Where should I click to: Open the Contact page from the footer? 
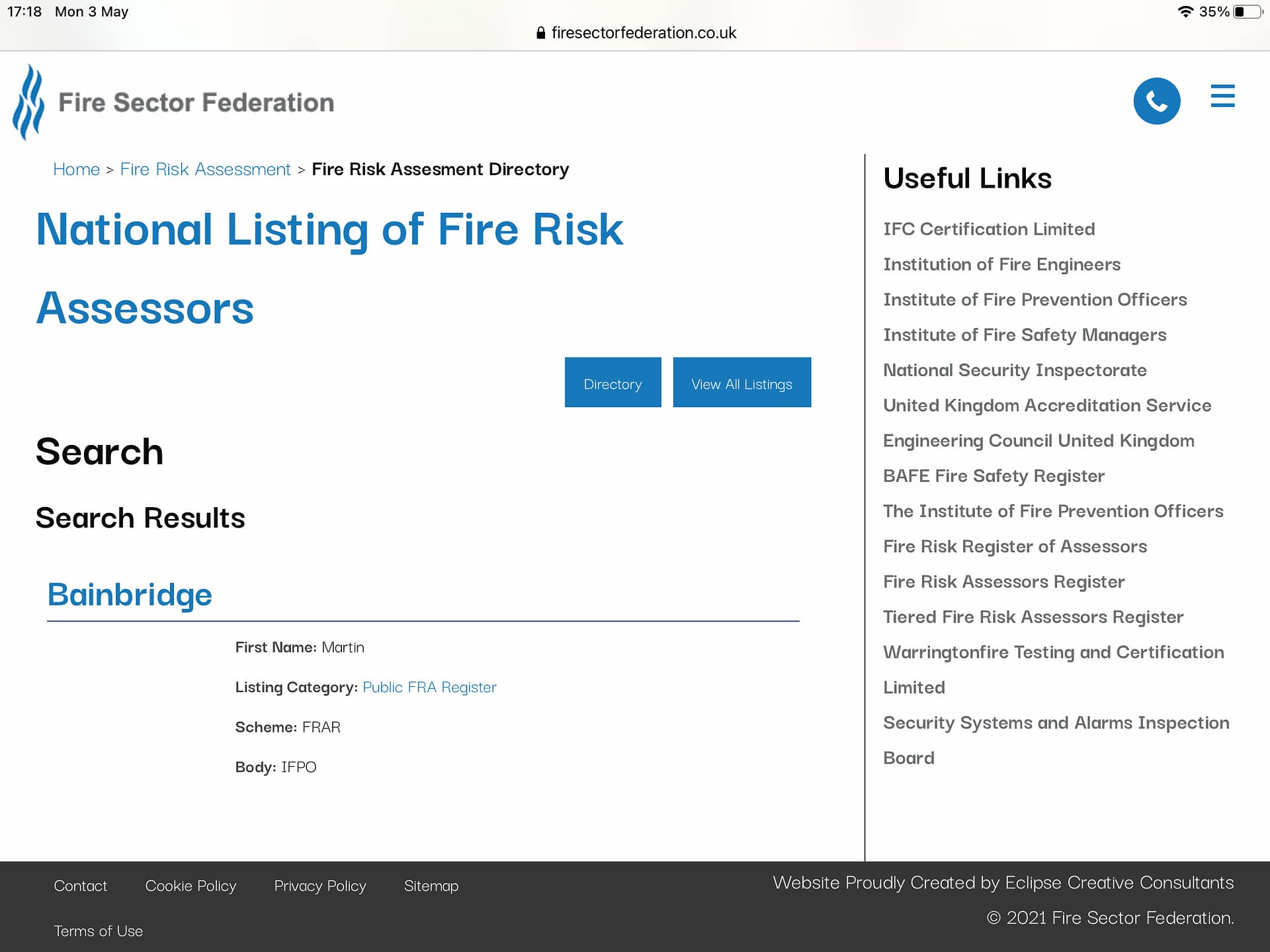click(80, 886)
